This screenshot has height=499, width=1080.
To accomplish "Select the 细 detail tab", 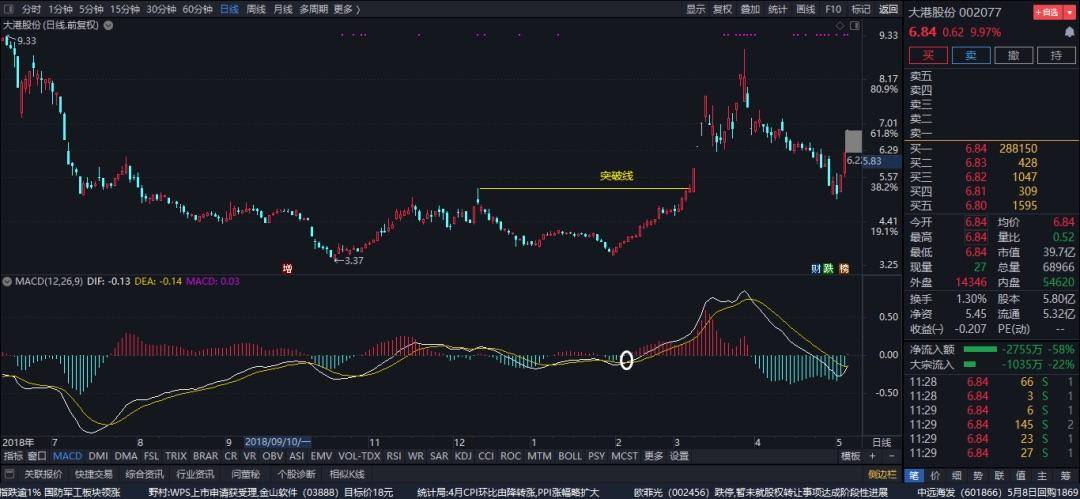I will tap(957, 475).
